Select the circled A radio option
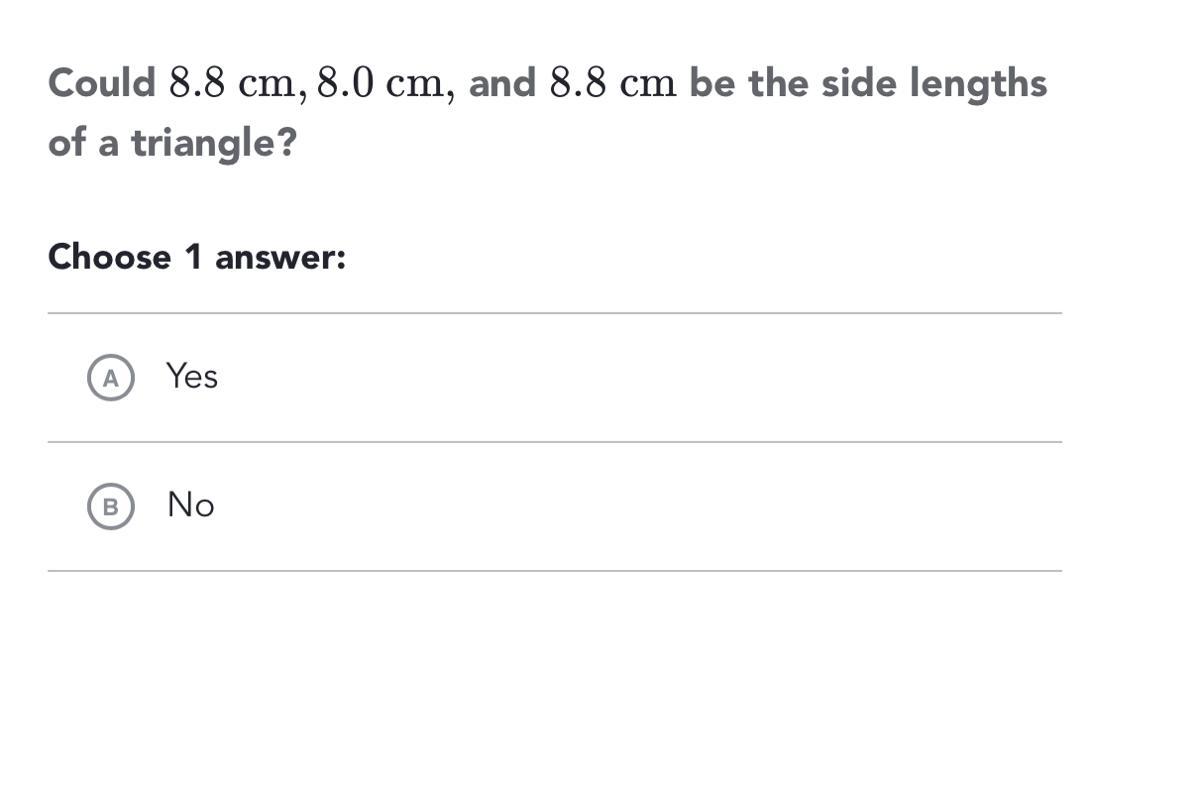Viewport: 1200px width, 792px height. pos(111,378)
